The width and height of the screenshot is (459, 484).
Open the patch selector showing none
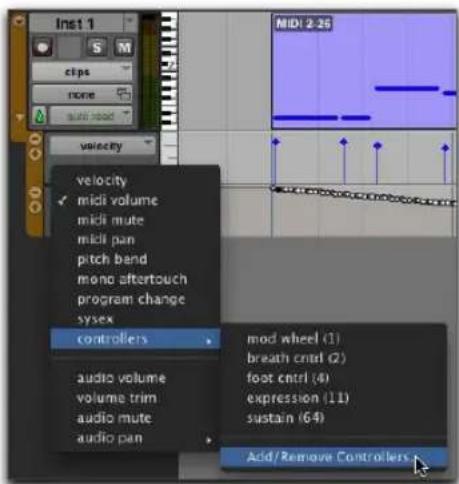(x=82, y=95)
